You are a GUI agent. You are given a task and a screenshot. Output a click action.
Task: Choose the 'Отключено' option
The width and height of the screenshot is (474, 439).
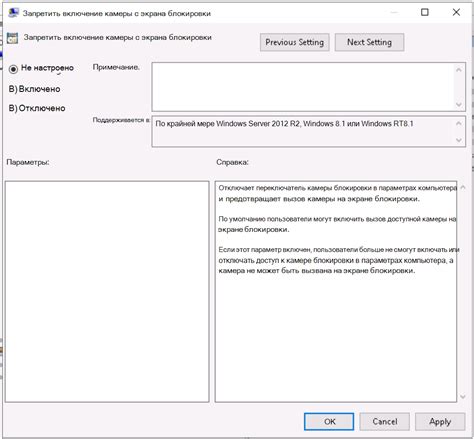[37, 108]
